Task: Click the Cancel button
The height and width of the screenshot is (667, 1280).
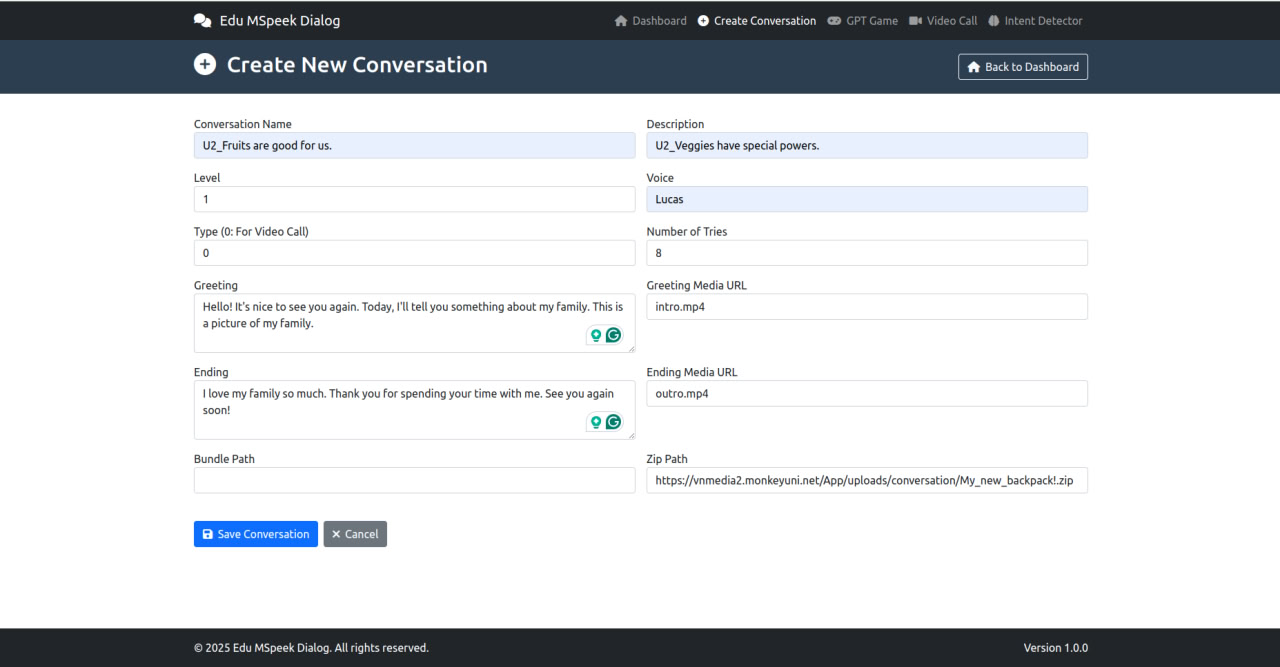Action: click(x=355, y=534)
